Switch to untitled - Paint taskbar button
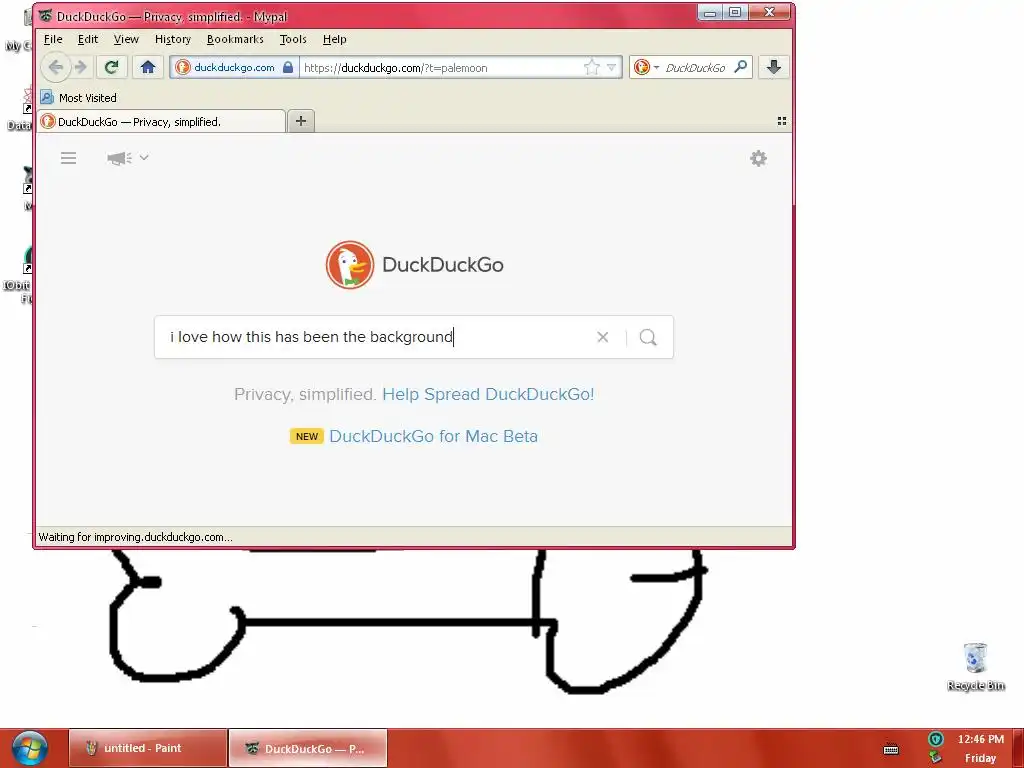The height and width of the screenshot is (768, 1024). point(148,748)
